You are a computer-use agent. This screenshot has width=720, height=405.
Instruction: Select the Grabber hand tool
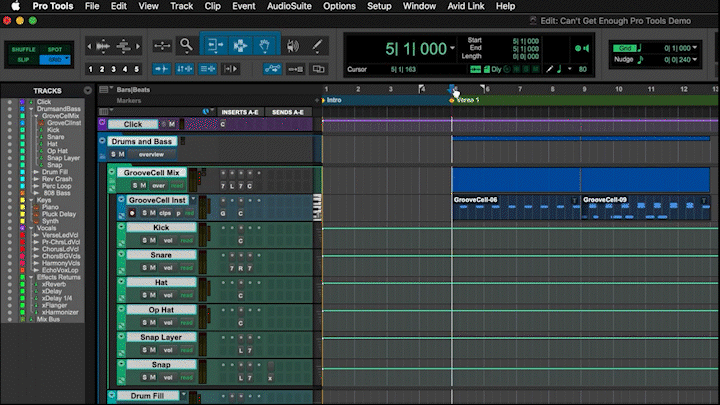(x=265, y=45)
